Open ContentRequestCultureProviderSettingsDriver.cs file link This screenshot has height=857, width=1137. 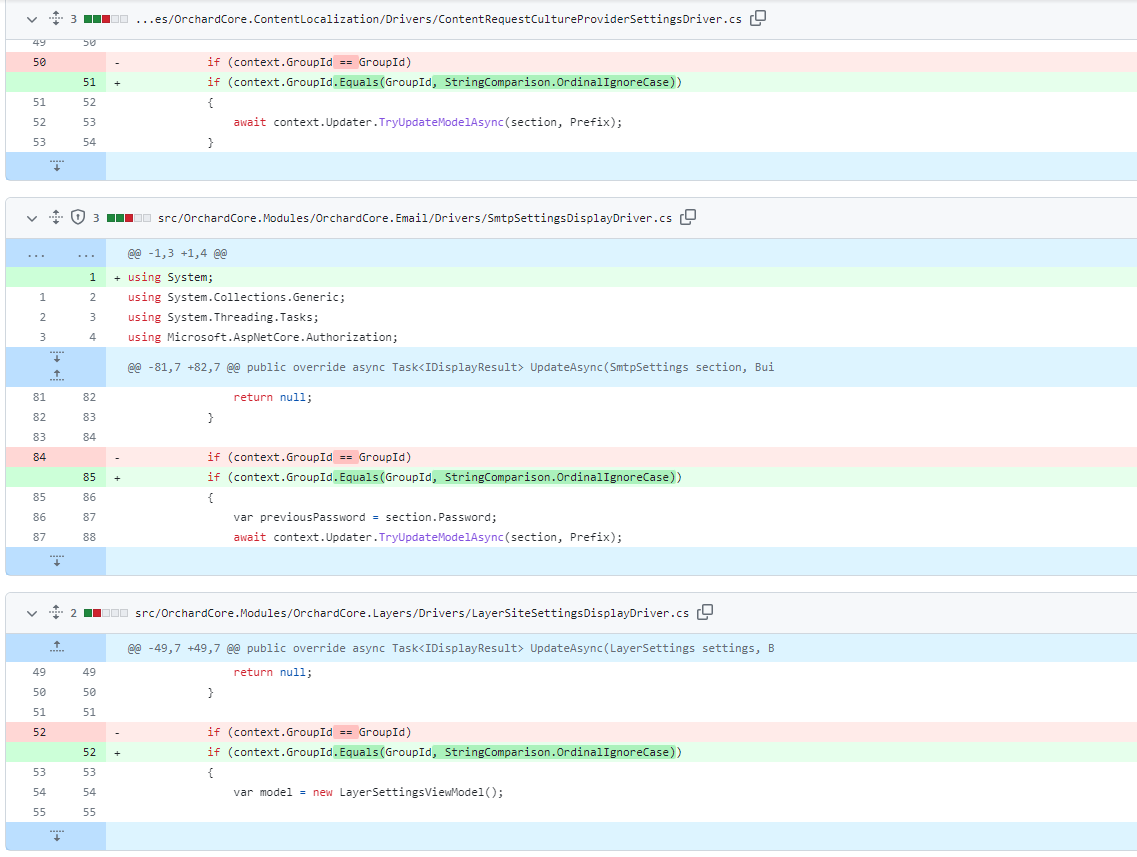438,20
